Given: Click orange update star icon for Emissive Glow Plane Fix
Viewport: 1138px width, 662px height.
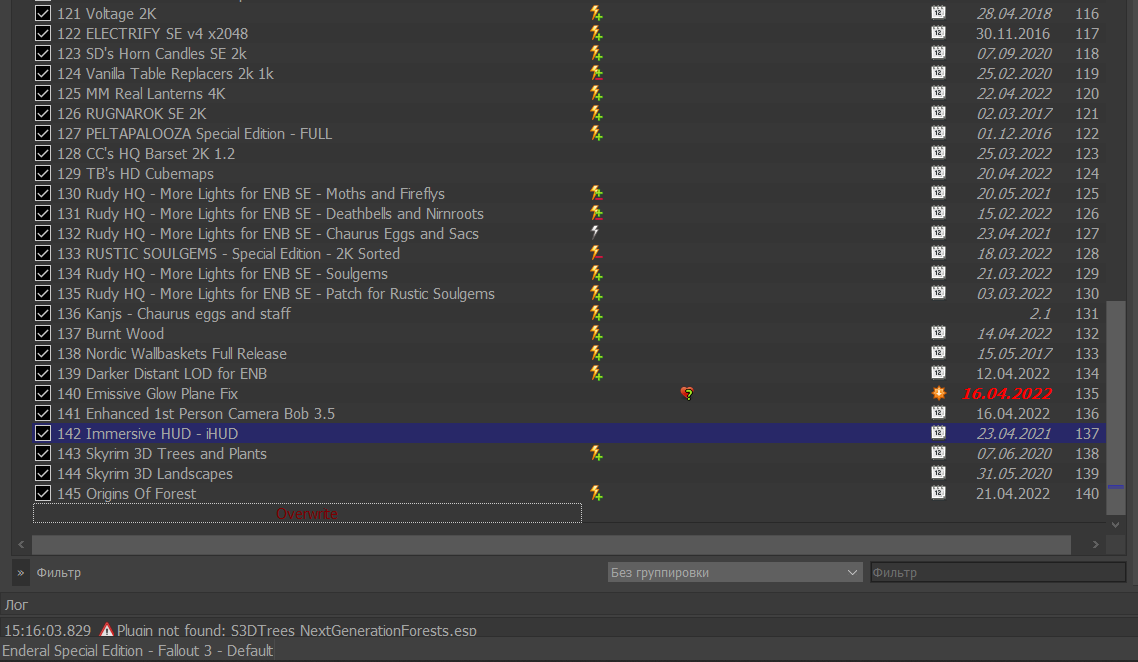Looking at the screenshot, I should (x=938, y=393).
